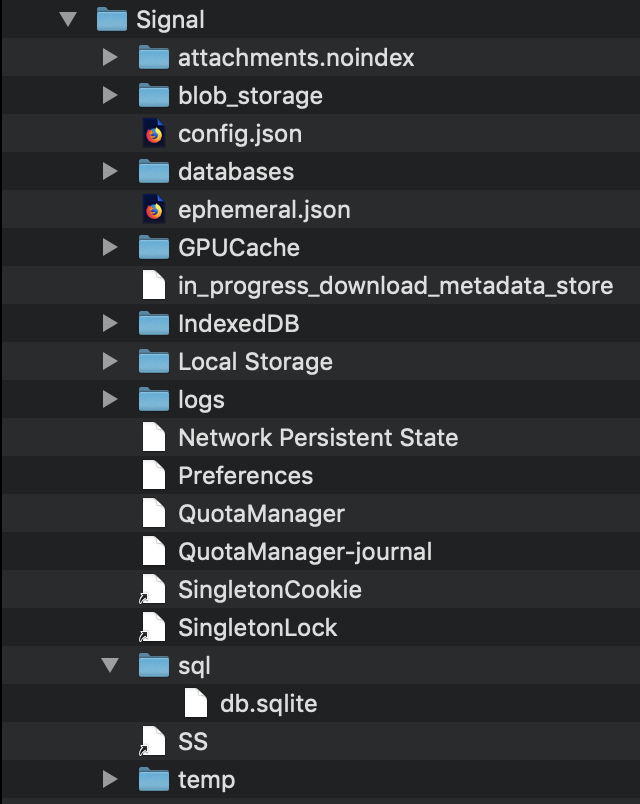The height and width of the screenshot is (804, 640).
Task: Expand the Local Storage folder
Action: pos(110,361)
